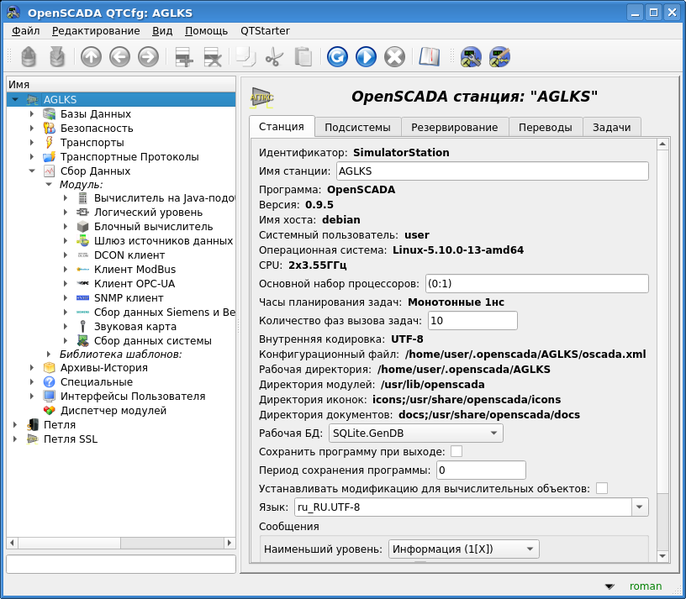Click the station page vertical scrollbar down arrow
The height and width of the screenshot is (599, 686).
click(x=662, y=556)
